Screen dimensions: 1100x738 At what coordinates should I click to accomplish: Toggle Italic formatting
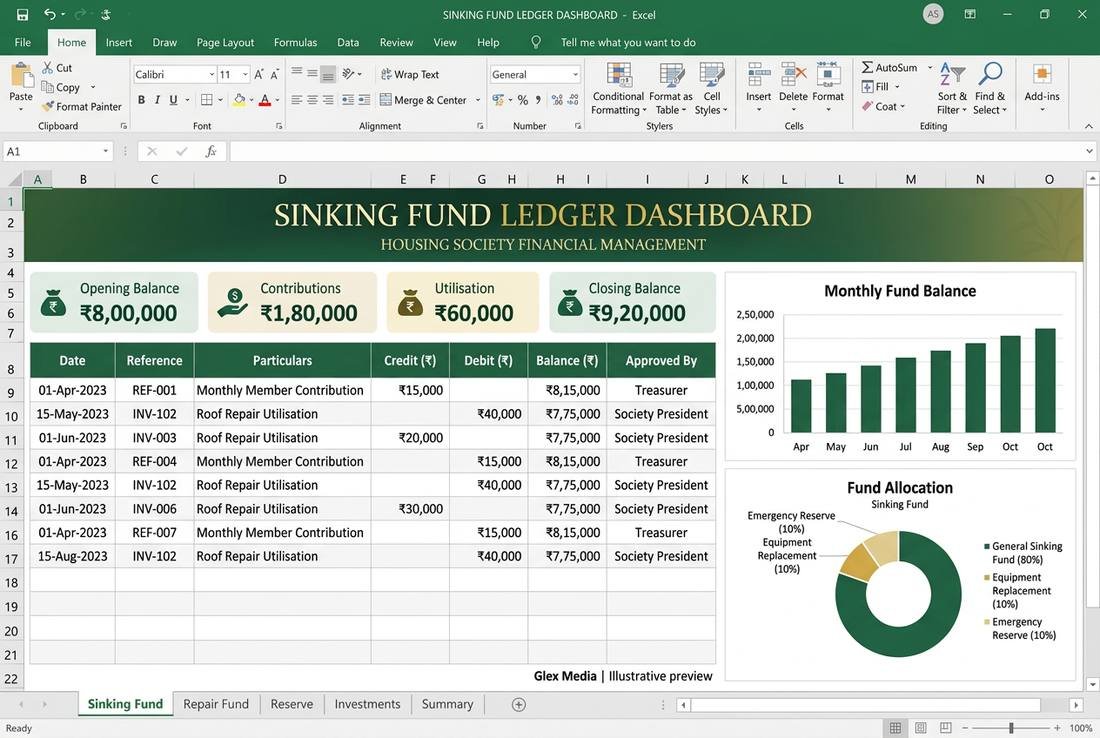pyautogui.click(x=157, y=100)
